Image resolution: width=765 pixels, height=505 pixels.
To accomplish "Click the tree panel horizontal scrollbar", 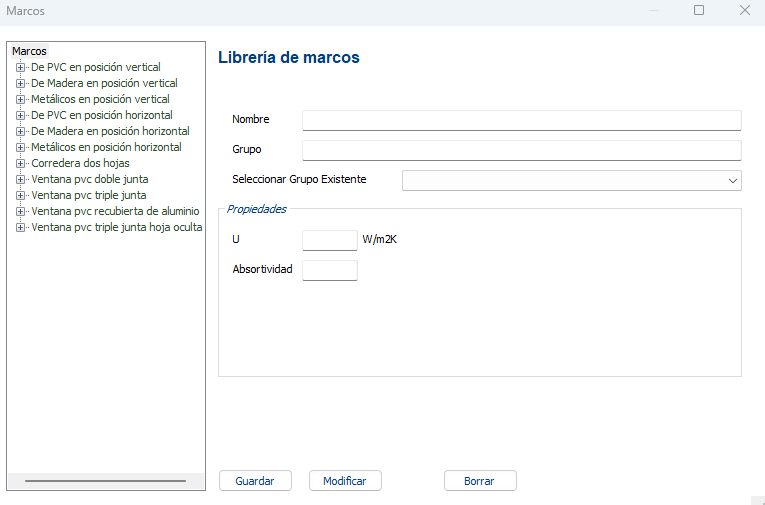I will (x=105, y=481).
